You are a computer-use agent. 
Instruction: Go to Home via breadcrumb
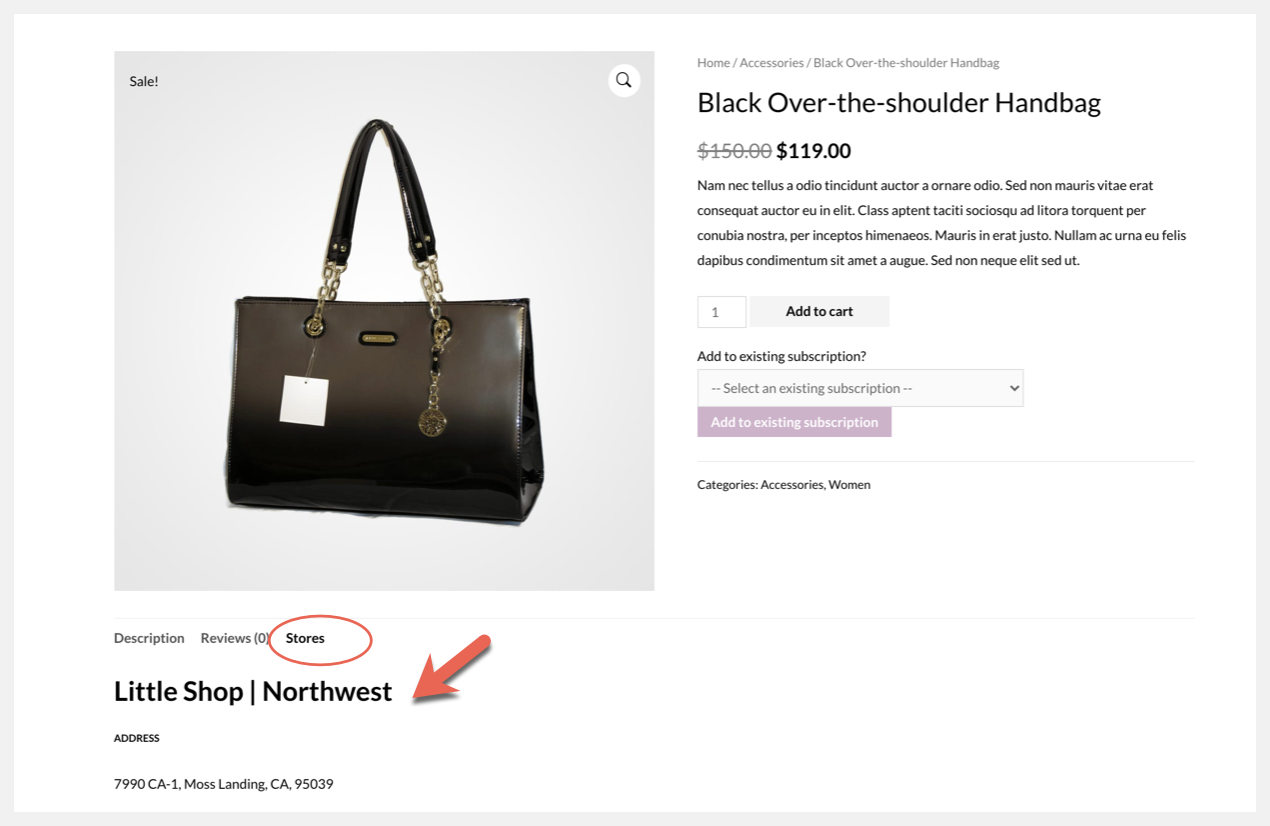point(713,63)
